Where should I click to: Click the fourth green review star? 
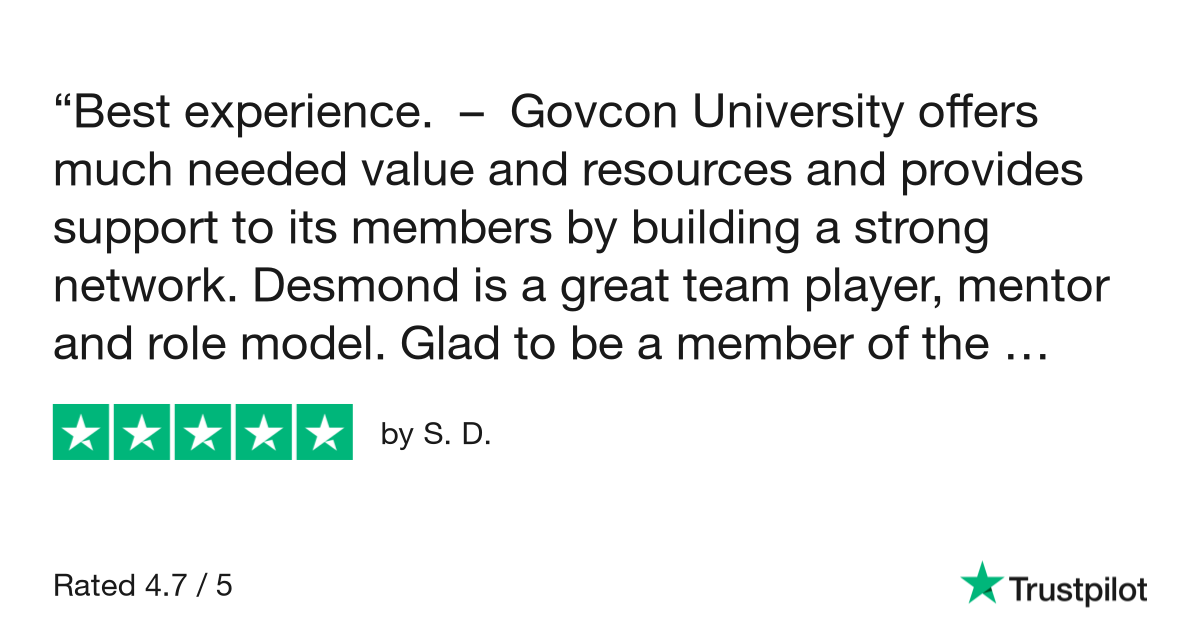(x=262, y=432)
